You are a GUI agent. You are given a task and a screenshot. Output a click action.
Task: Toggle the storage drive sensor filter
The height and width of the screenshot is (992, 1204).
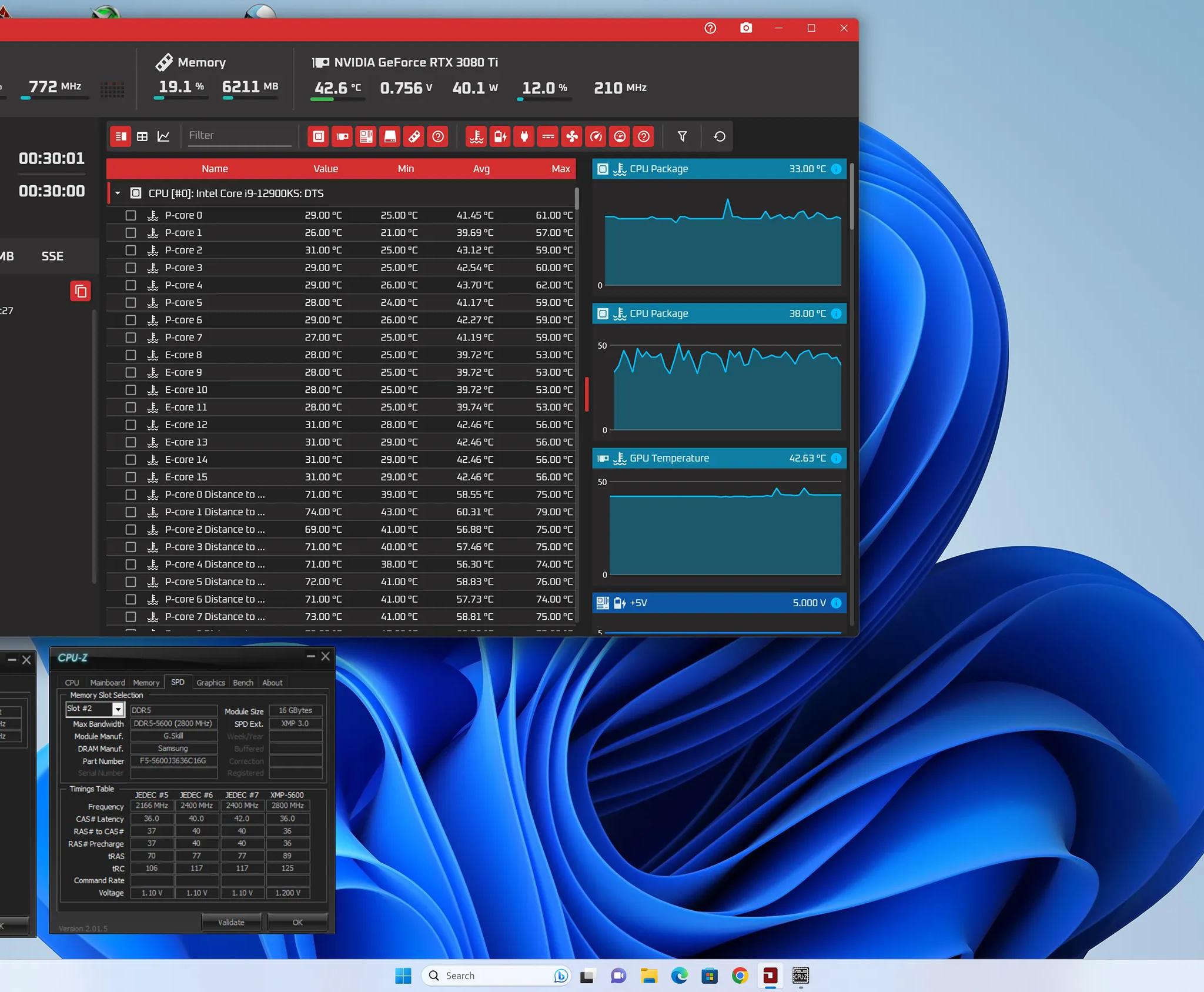coord(390,136)
